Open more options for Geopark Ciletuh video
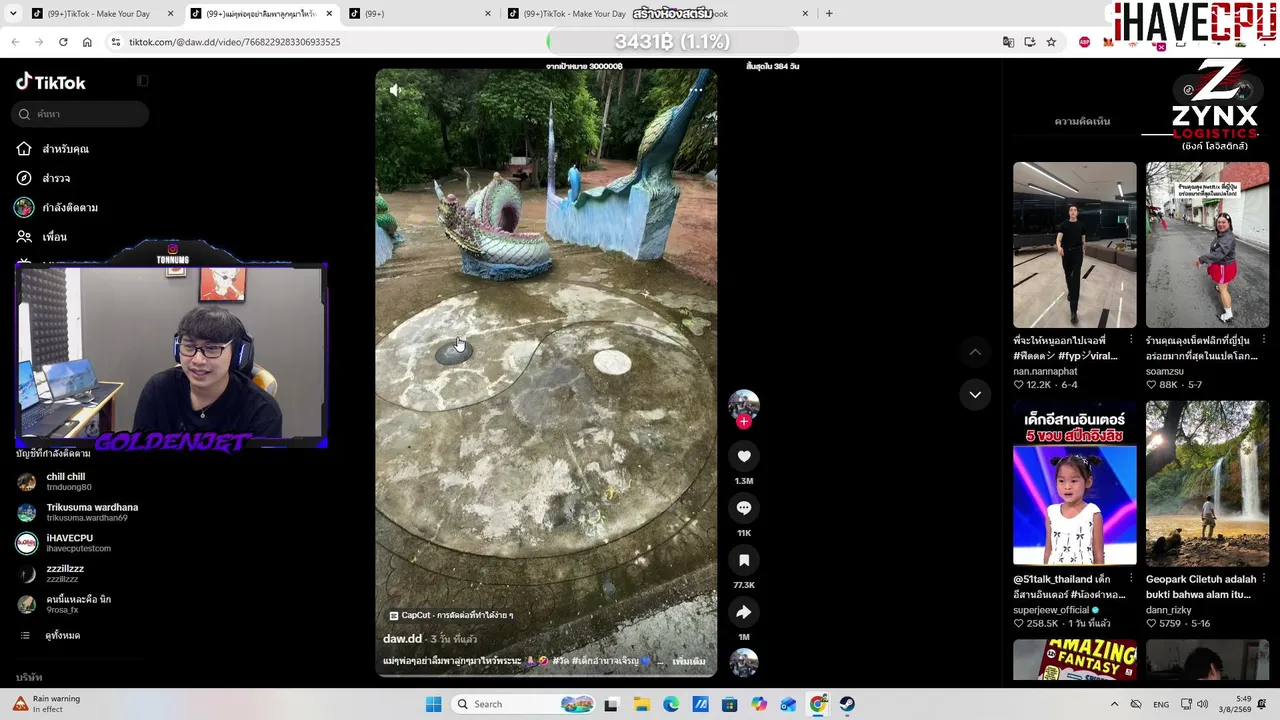The image size is (1280, 720). pyautogui.click(x=1264, y=578)
